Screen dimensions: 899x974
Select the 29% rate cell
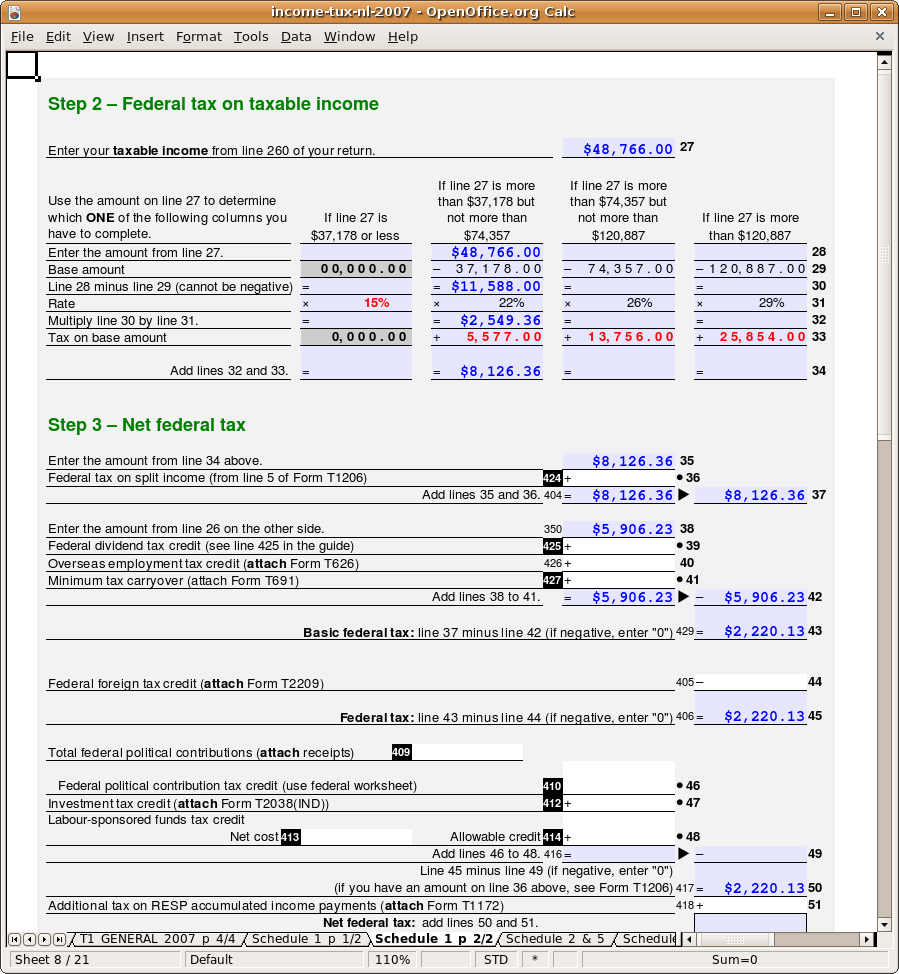[751, 303]
